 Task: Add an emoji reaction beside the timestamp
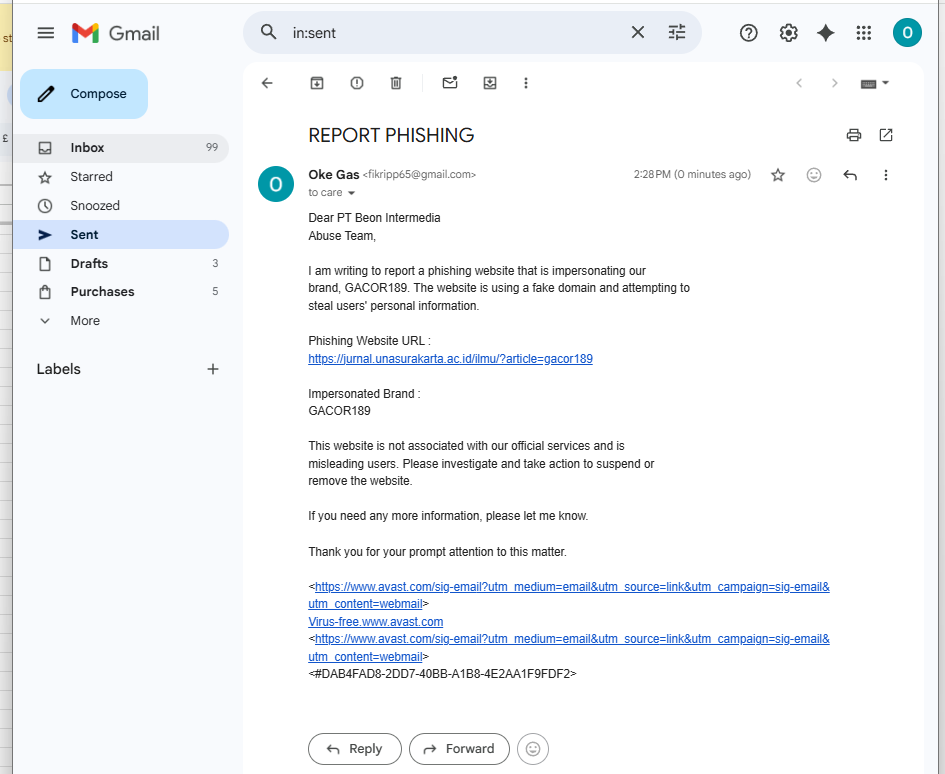coord(814,175)
